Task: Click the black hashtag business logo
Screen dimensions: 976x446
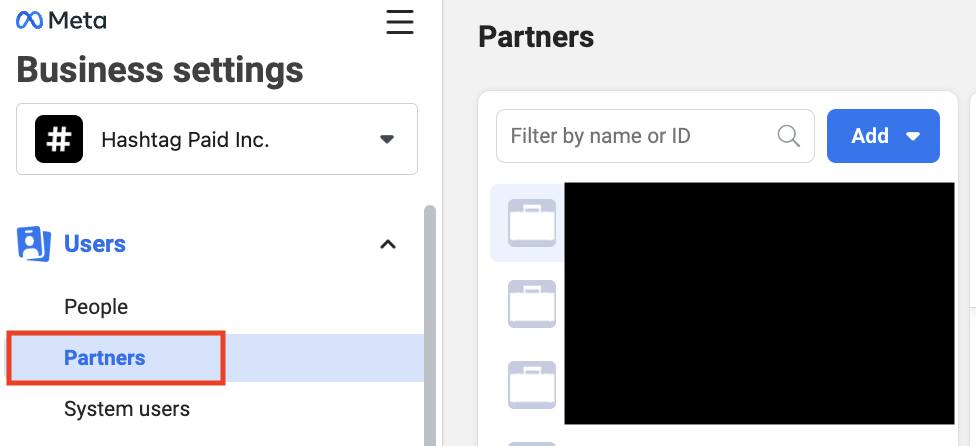Action: pyautogui.click(x=59, y=139)
